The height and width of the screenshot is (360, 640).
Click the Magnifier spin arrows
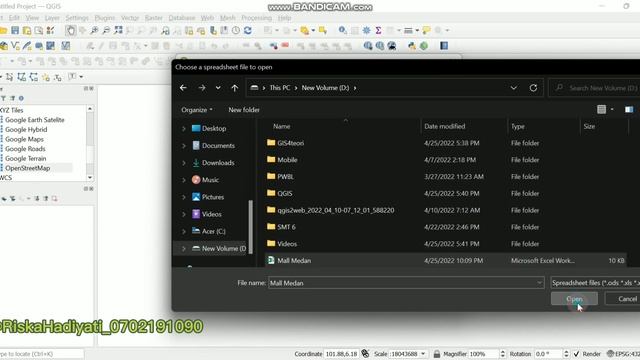pos(502,354)
